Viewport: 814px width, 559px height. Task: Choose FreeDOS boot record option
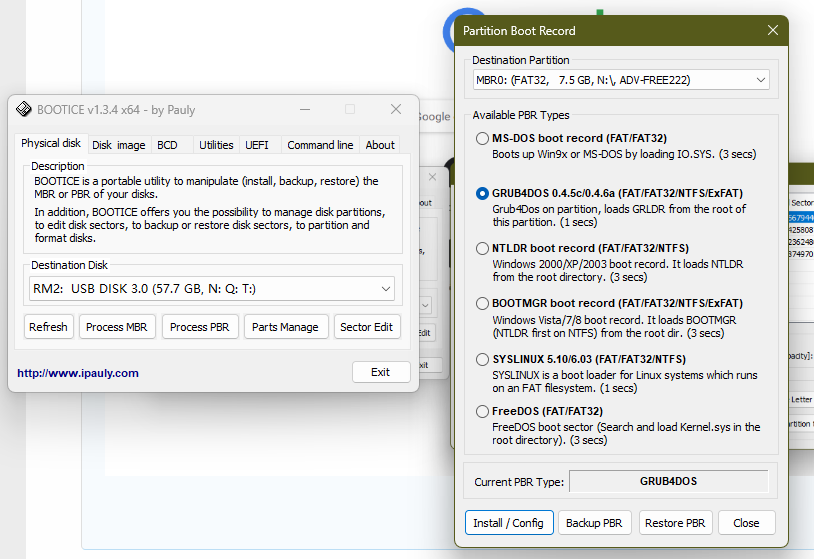pyautogui.click(x=483, y=412)
